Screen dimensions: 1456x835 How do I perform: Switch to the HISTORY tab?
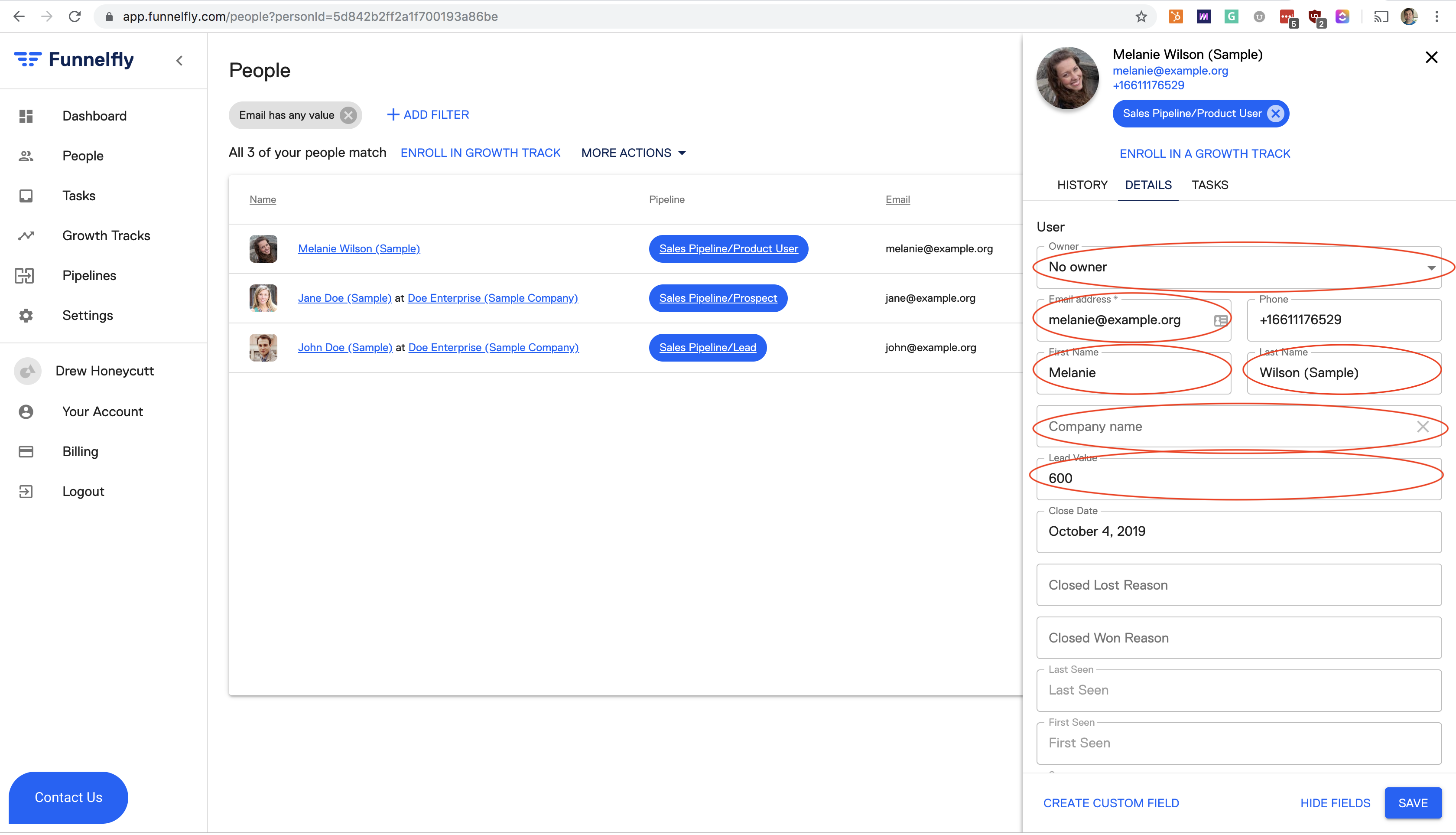click(1082, 185)
